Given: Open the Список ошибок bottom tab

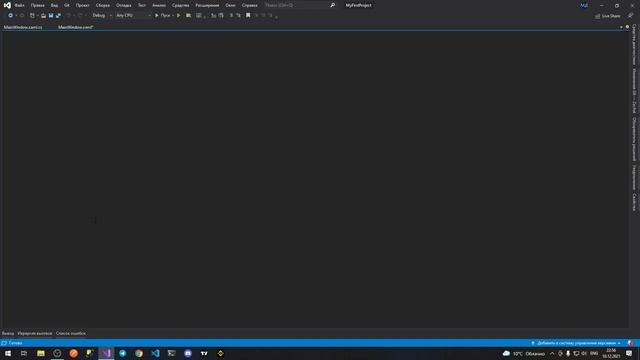Looking at the screenshot, I should (71, 333).
